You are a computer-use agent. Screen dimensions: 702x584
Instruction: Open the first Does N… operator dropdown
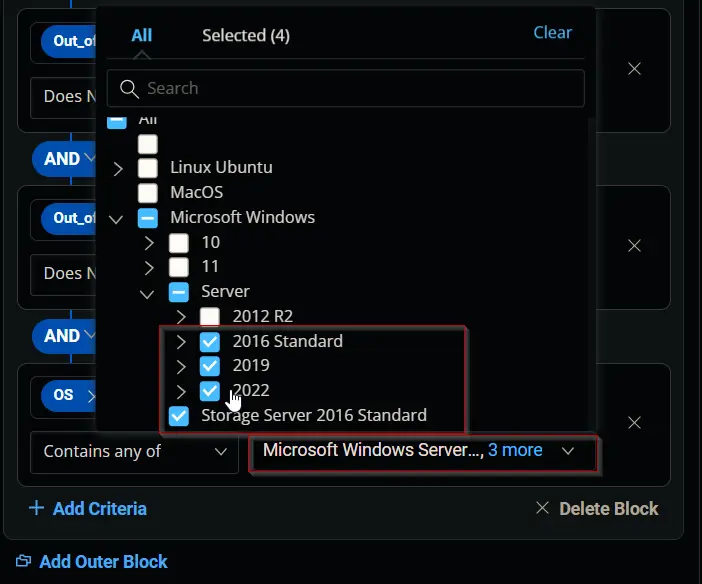pyautogui.click(x=64, y=97)
